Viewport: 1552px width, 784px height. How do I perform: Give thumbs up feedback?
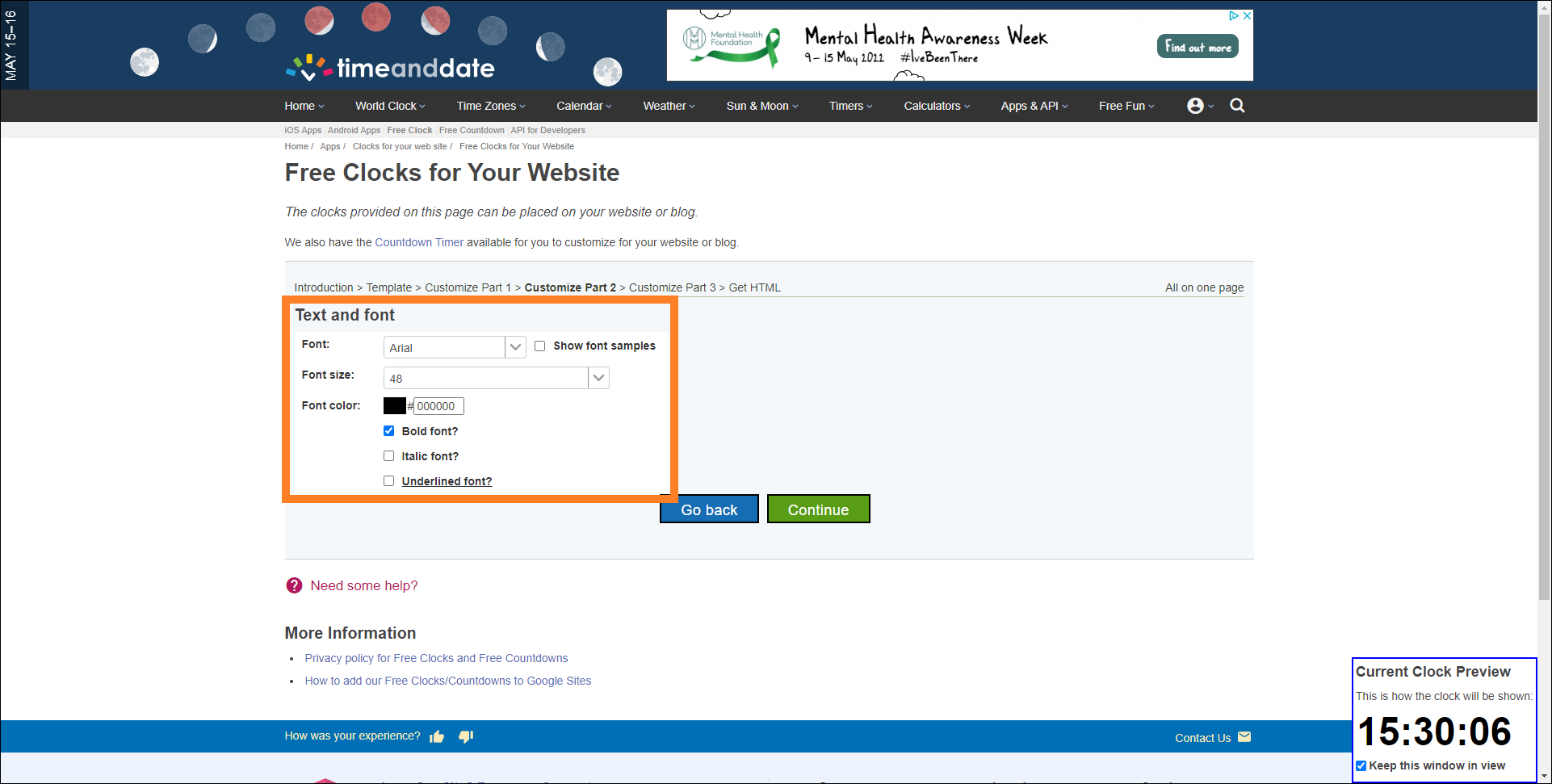coord(437,736)
